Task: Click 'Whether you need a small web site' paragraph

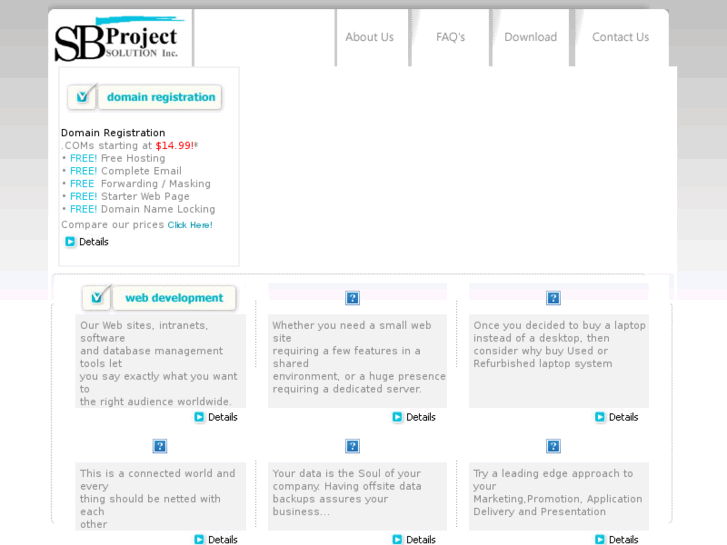Action: [359, 357]
